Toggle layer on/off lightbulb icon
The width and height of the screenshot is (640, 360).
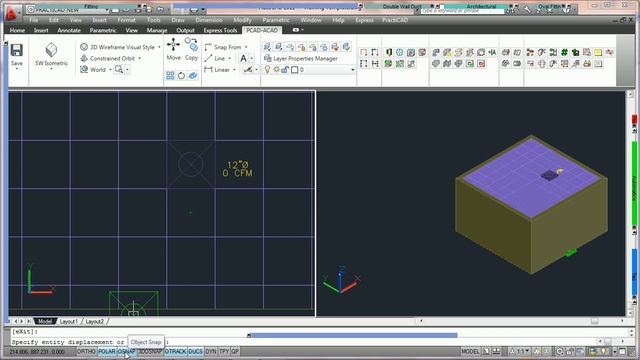(x=267, y=70)
